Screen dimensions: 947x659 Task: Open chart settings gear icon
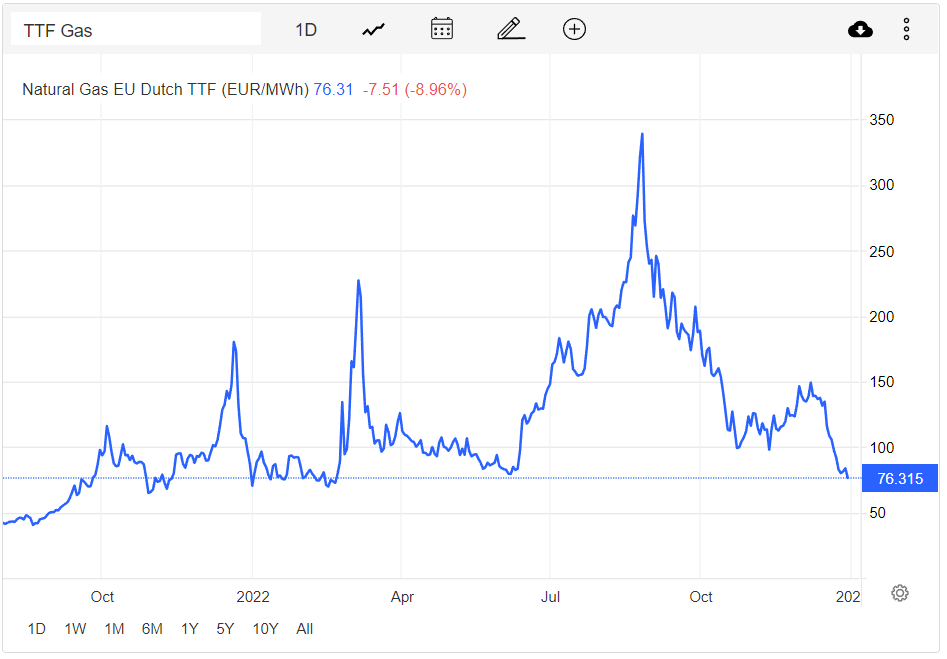899,594
